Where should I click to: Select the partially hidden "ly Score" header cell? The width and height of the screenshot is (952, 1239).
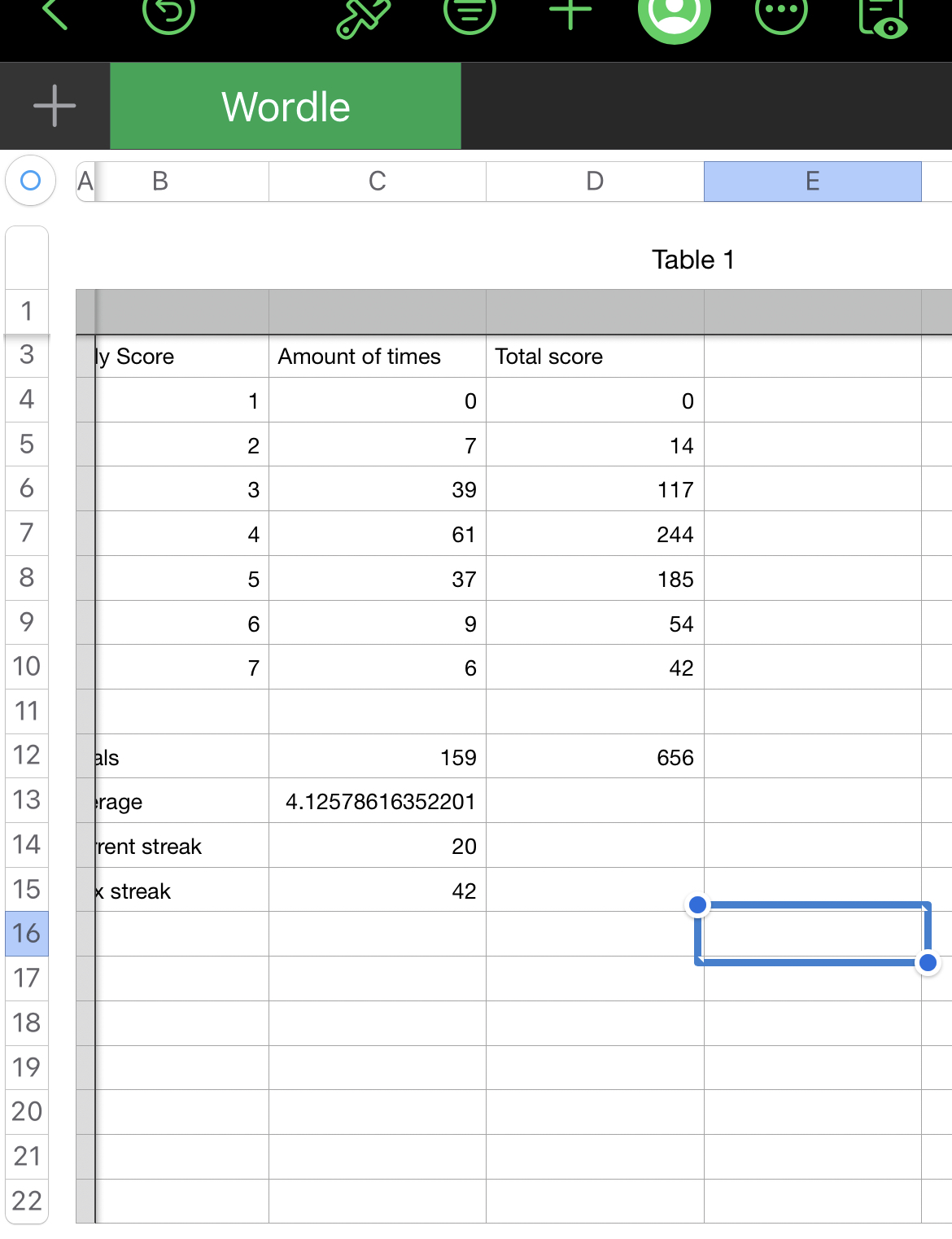pyautogui.click(x=182, y=357)
